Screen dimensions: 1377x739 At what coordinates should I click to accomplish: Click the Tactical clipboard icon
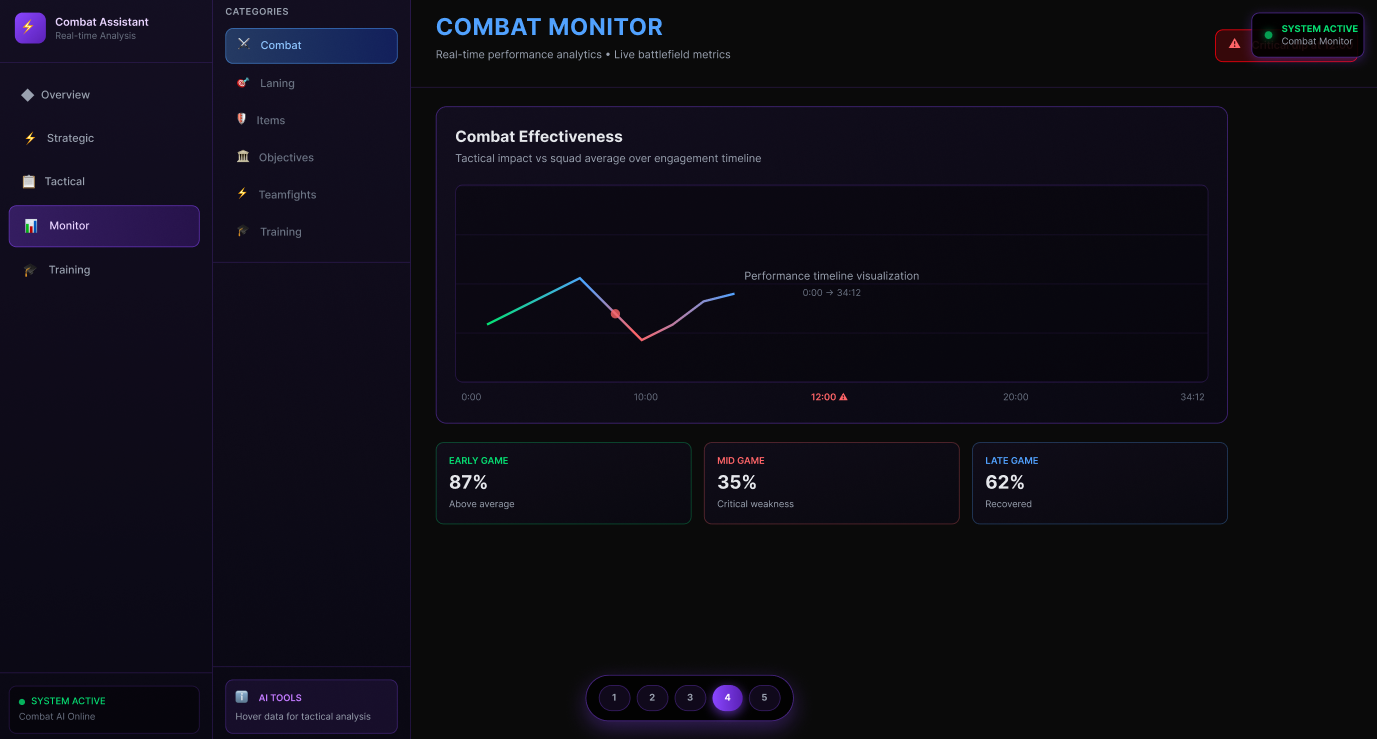point(28,181)
